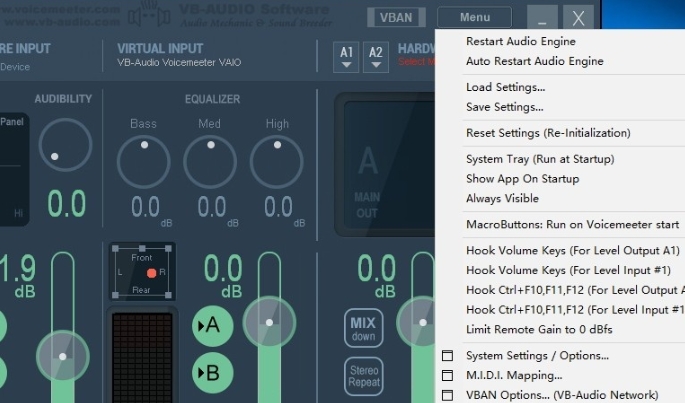Click the Med 0.0 dB value
Screen dimensions: 685x403
(x=212, y=207)
